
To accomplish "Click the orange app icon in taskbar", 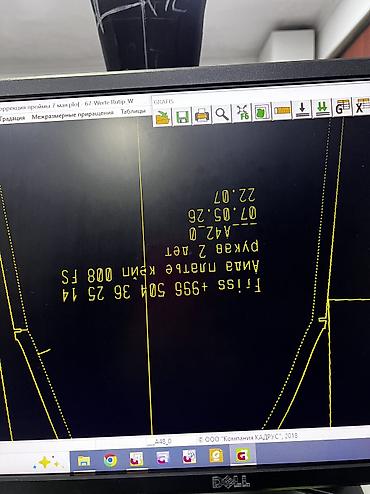I will [x=216, y=455].
